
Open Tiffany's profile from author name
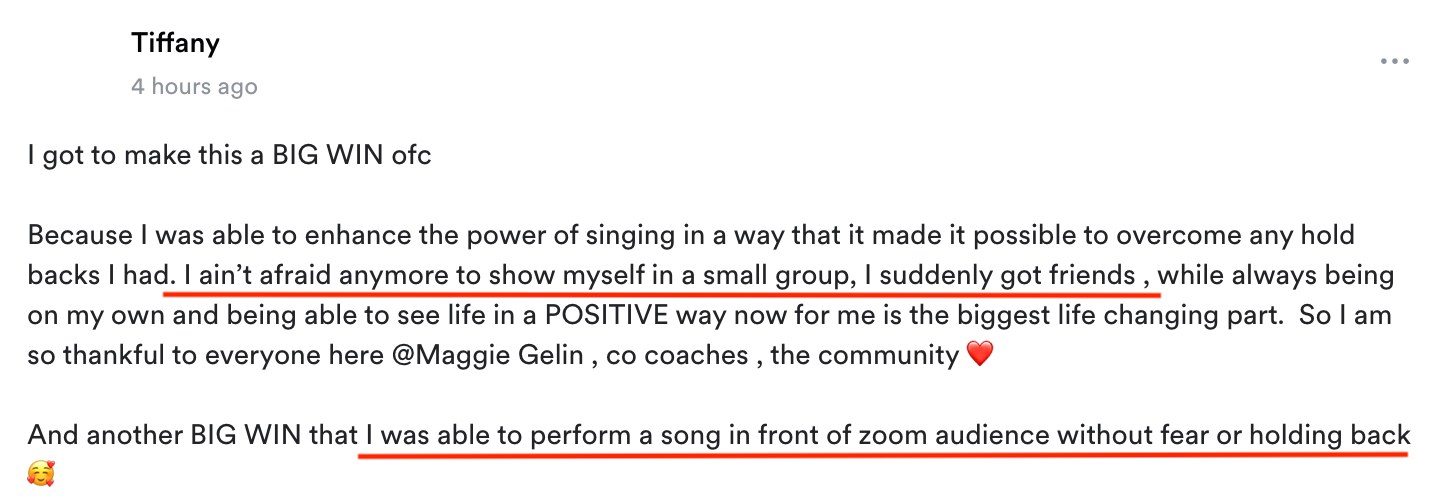point(175,43)
